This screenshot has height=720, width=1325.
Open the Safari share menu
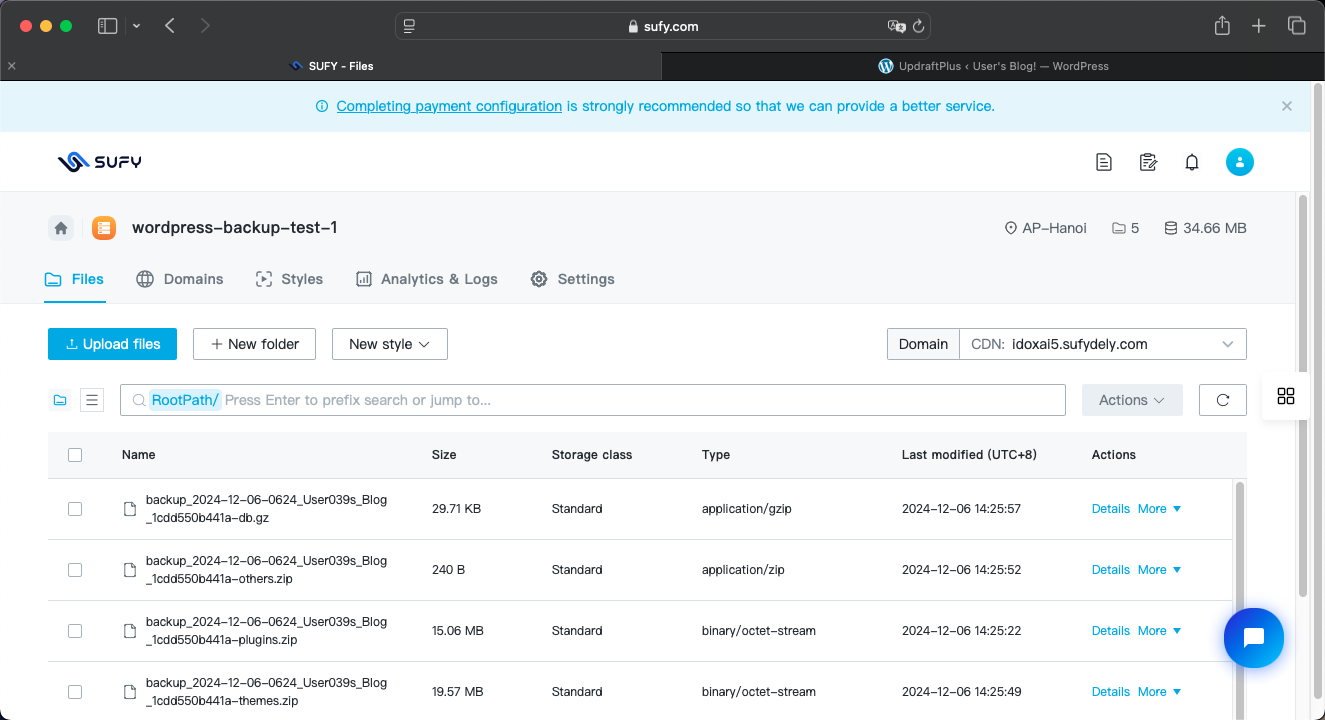coord(1222,26)
